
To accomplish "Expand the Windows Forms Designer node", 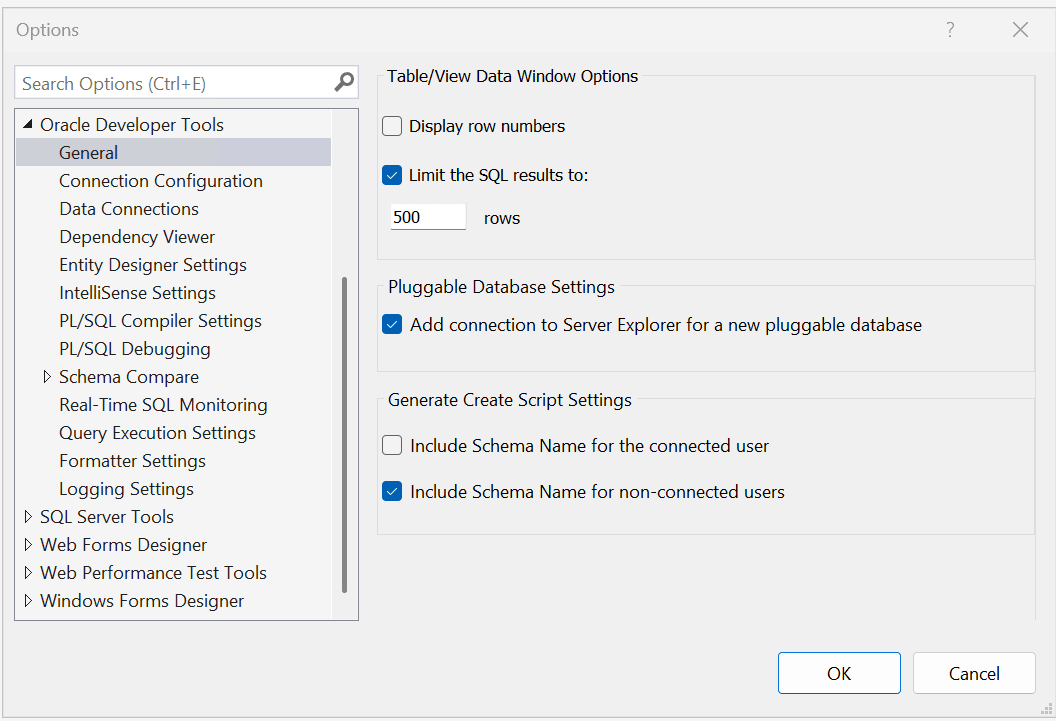I will [x=27, y=600].
